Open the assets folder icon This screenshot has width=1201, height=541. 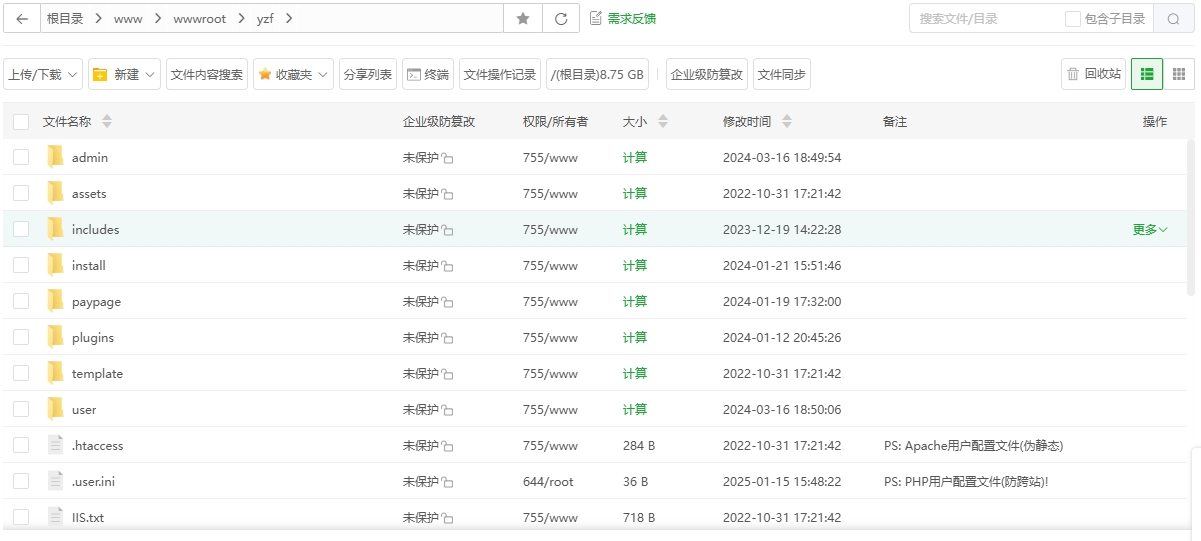pos(55,193)
